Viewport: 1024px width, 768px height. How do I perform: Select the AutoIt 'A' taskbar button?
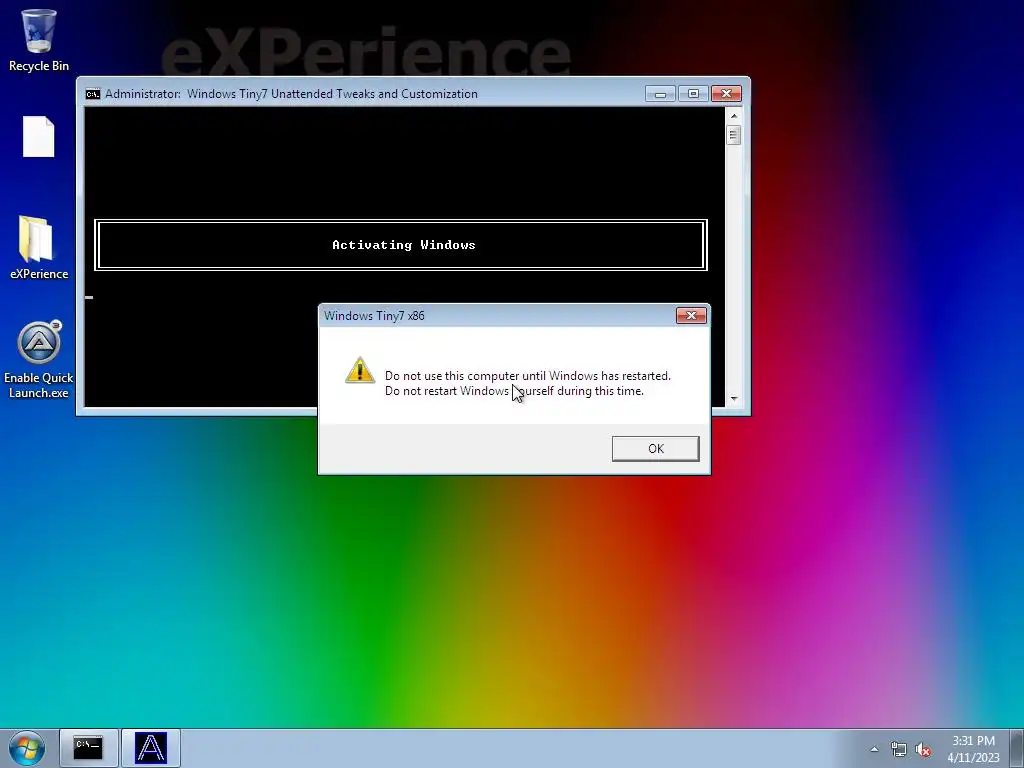pos(151,748)
